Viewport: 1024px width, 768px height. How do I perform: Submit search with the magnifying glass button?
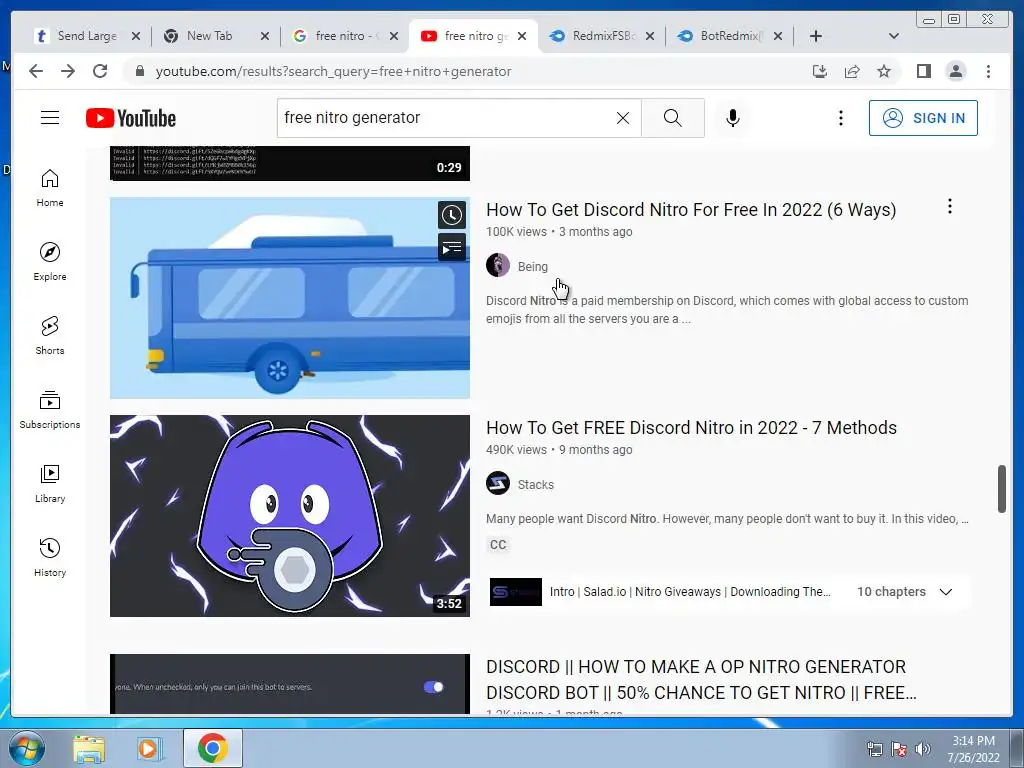tap(673, 118)
